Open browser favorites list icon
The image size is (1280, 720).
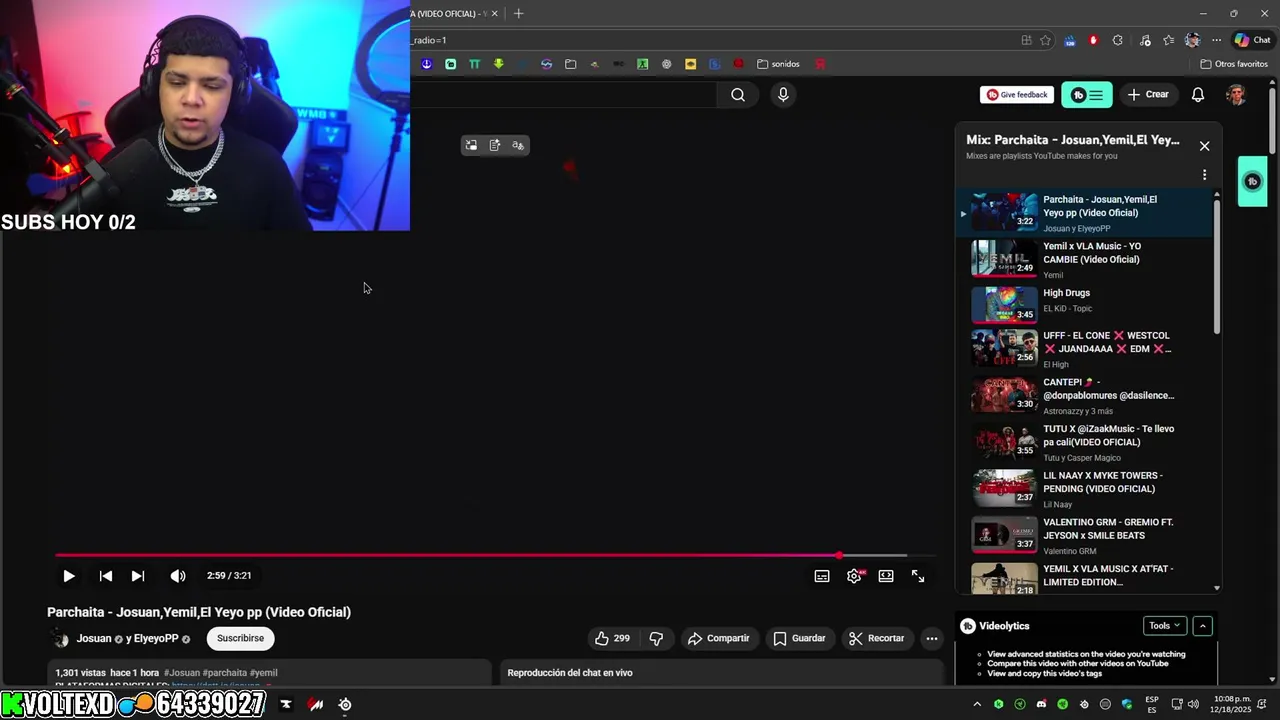click(x=1168, y=40)
